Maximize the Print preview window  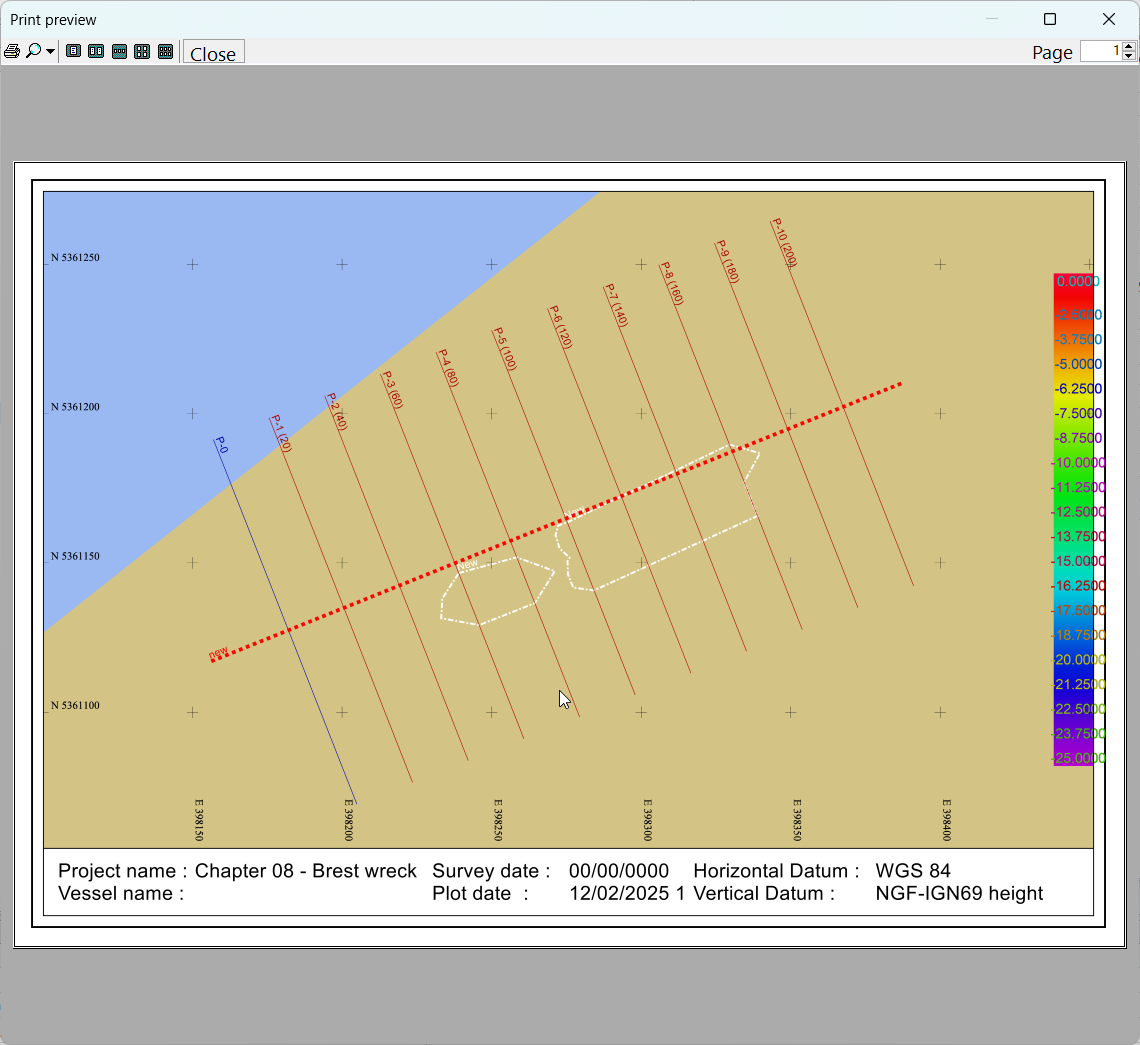tap(1050, 19)
